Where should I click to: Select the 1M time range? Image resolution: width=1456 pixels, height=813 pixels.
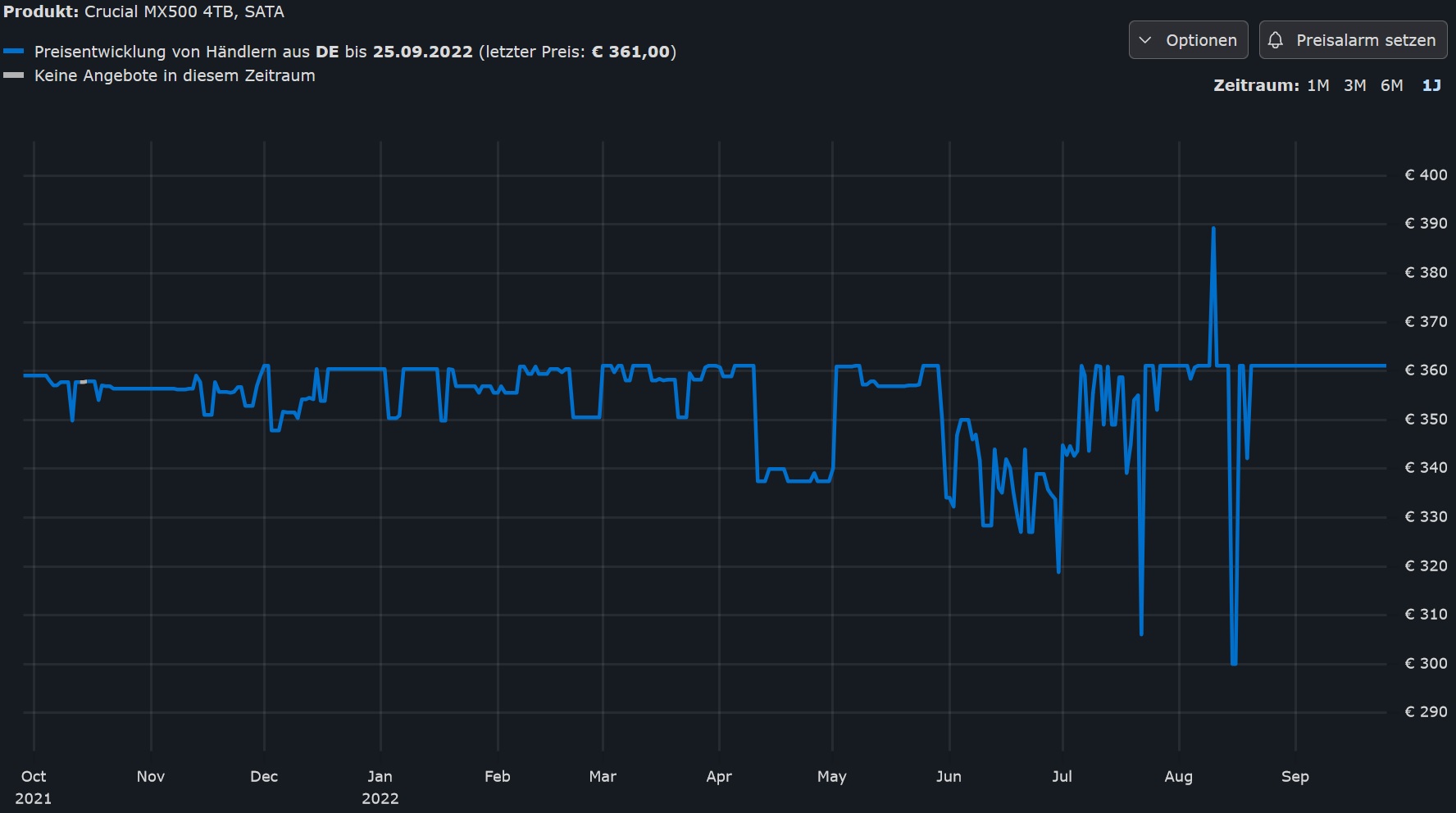(1317, 85)
